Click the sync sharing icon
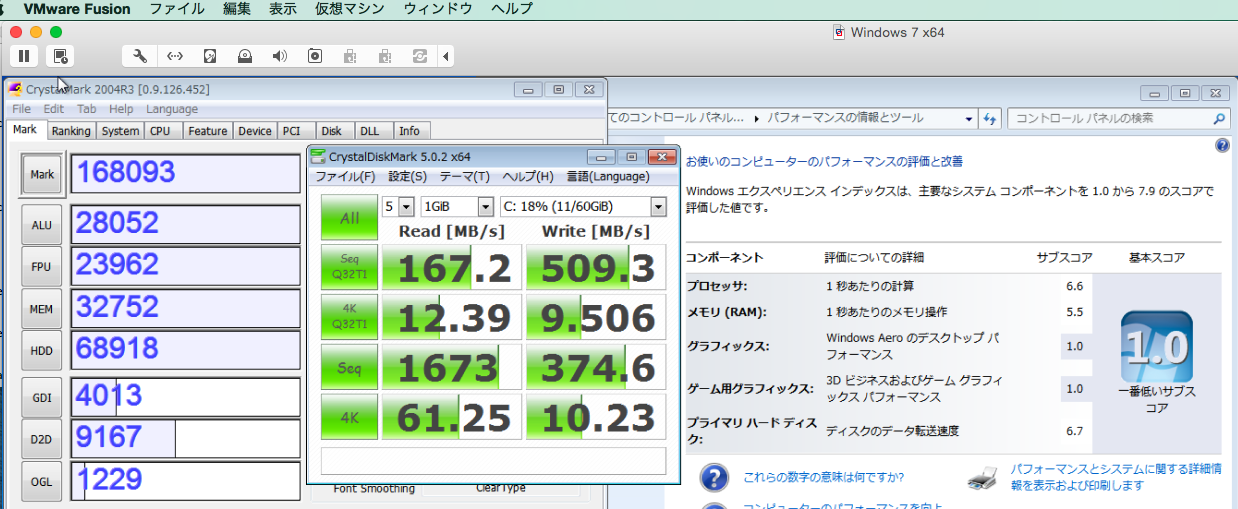The width and height of the screenshot is (1238, 509). pos(420,56)
